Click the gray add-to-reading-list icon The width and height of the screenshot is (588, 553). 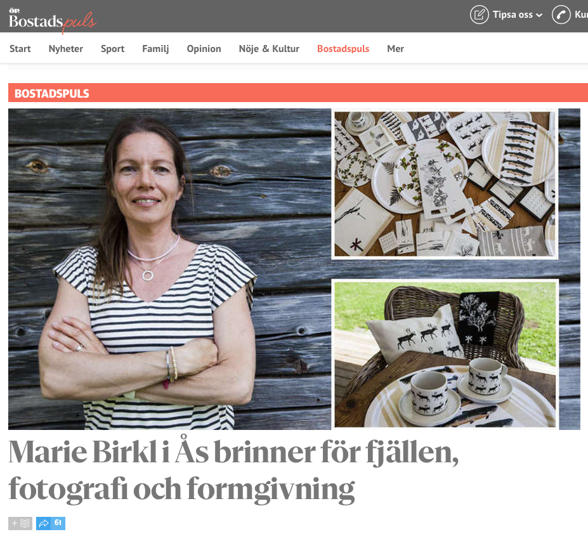click(x=20, y=523)
